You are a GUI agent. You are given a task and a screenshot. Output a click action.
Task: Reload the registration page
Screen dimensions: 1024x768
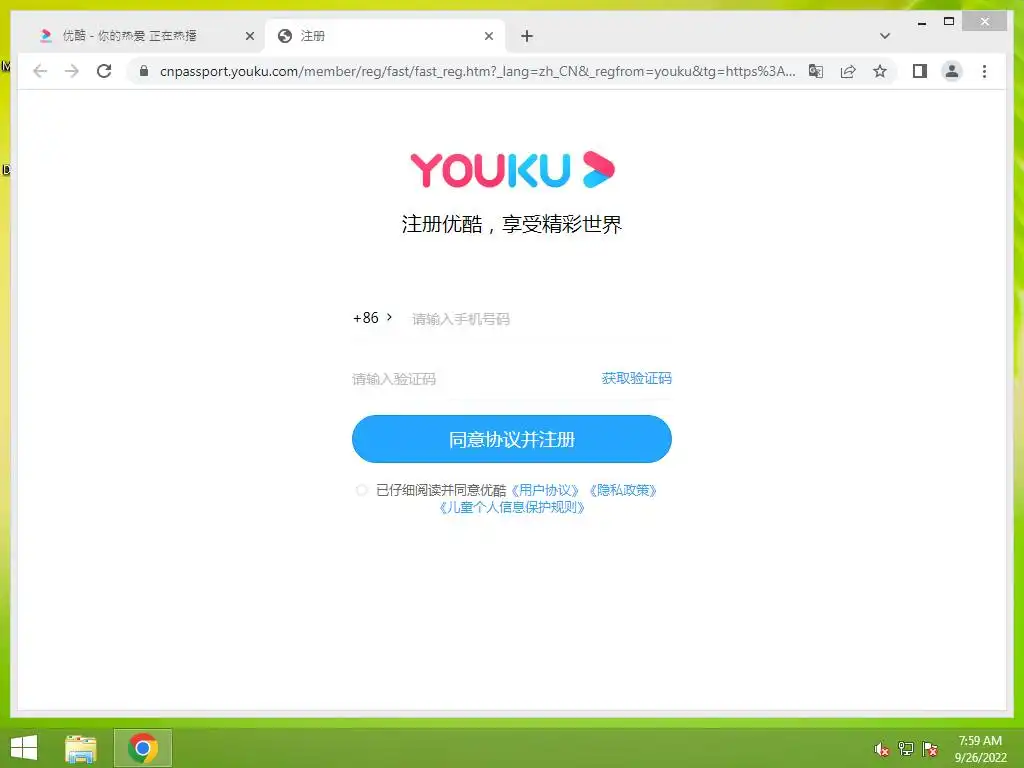[x=104, y=71]
